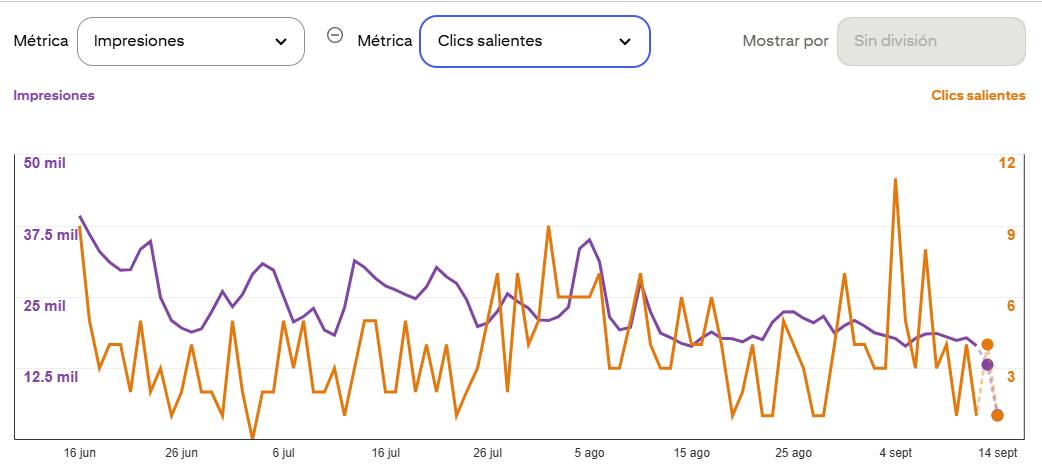Click the 16 jun date axis label
Screen dimensions: 1042x474
(80, 453)
